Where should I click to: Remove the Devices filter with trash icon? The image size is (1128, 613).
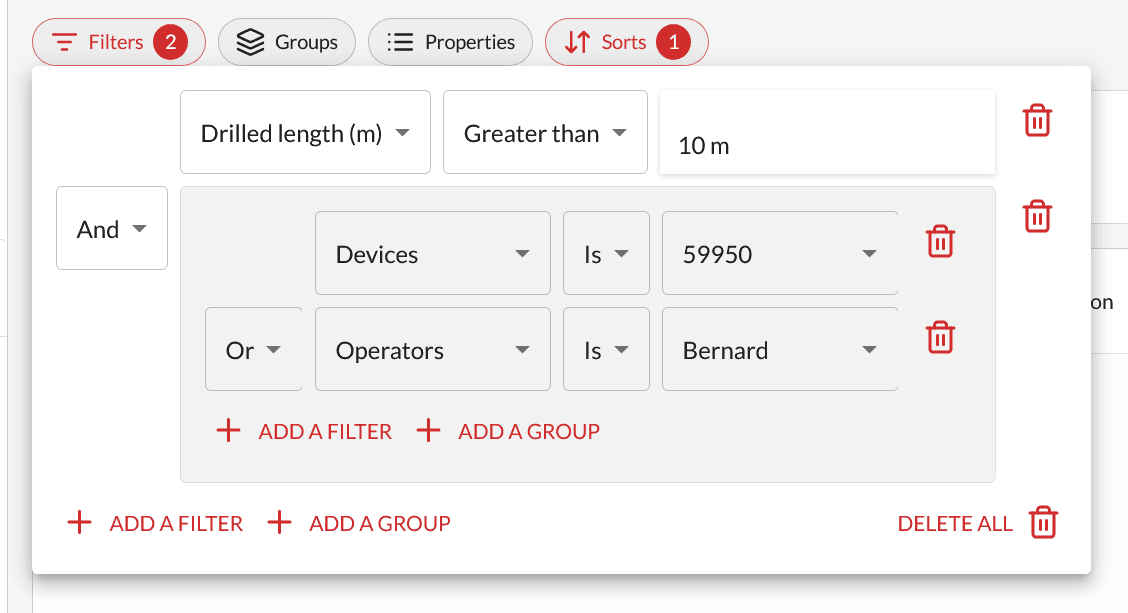click(939, 241)
